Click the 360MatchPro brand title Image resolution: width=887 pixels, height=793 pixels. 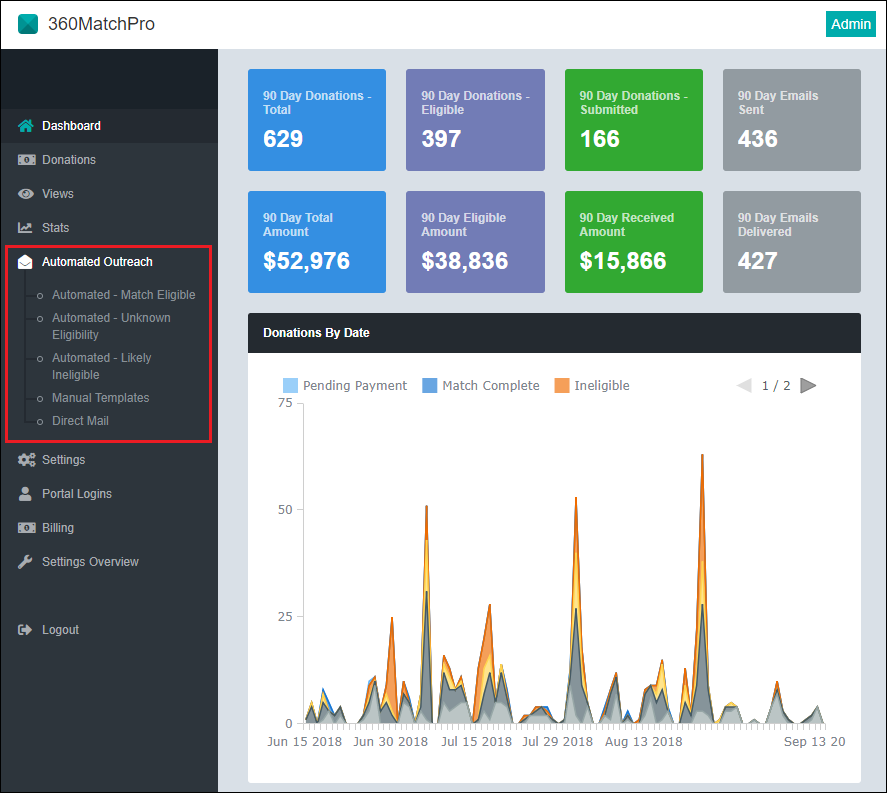coord(101,24)
